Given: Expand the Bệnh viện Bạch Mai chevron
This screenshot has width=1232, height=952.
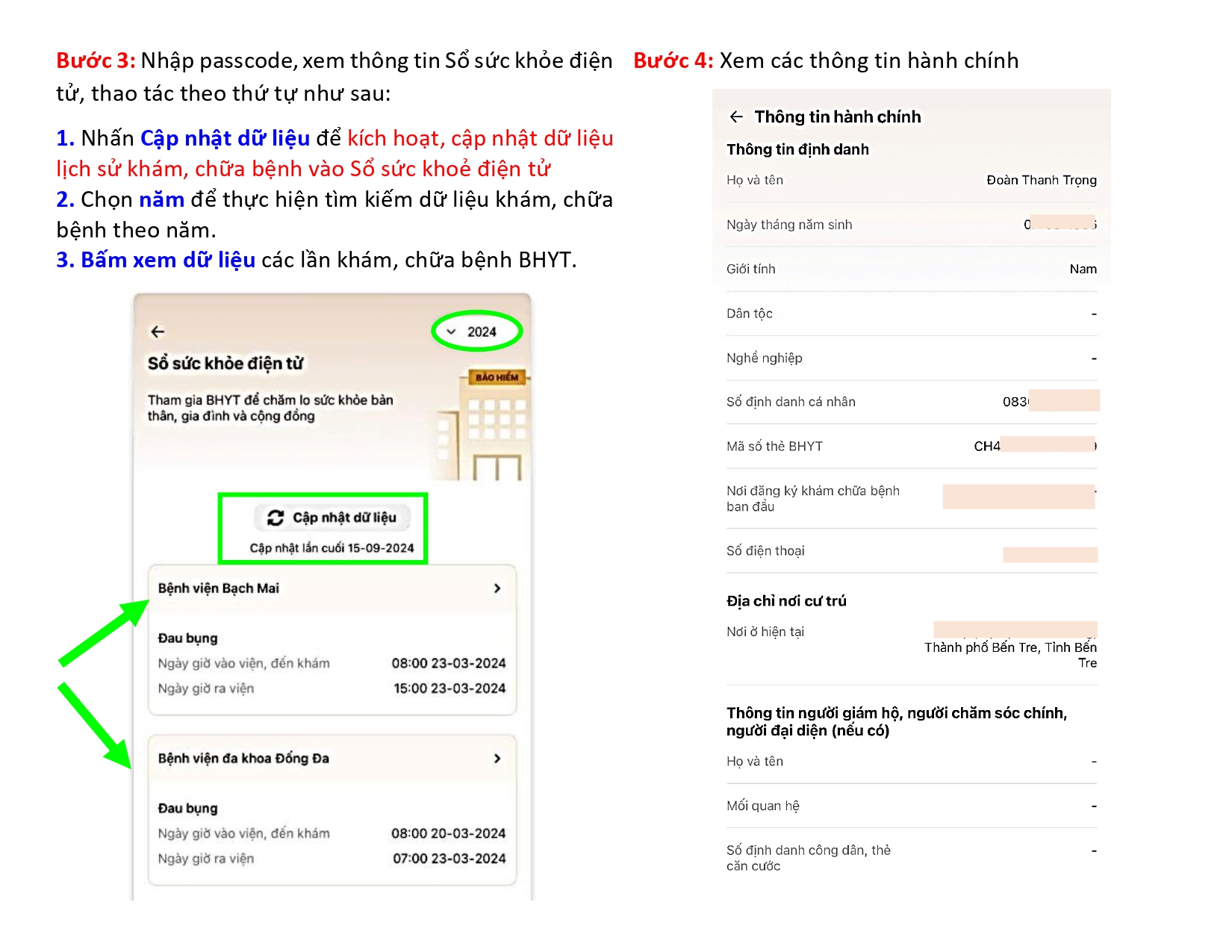Looking at the screenshot, I should pos(497,588).
